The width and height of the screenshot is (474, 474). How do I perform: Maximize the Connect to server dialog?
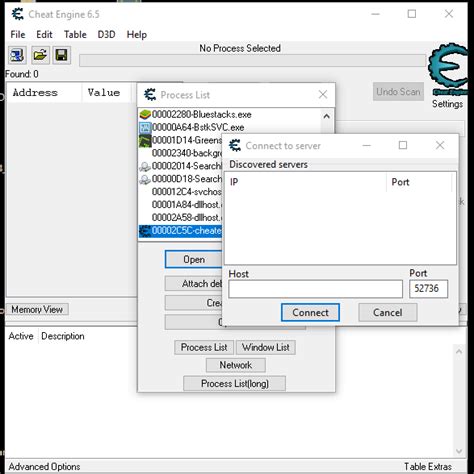[x=403, y=145]
